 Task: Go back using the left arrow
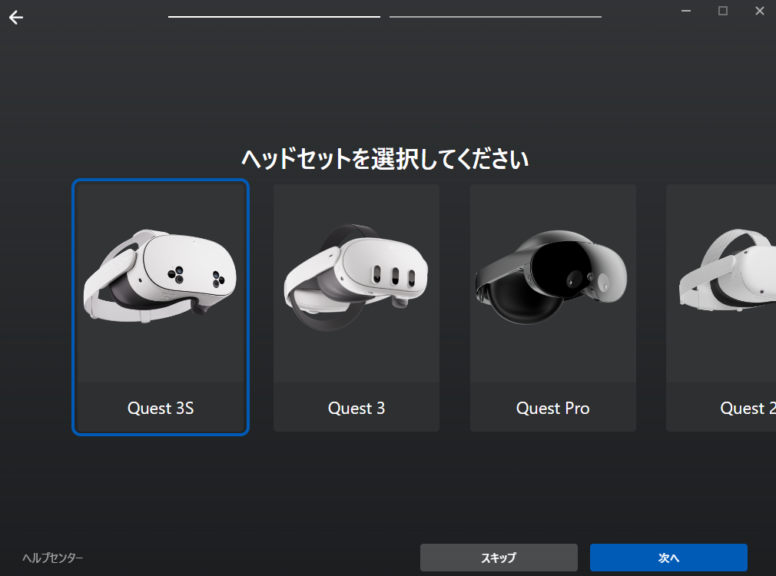[16, 18]
